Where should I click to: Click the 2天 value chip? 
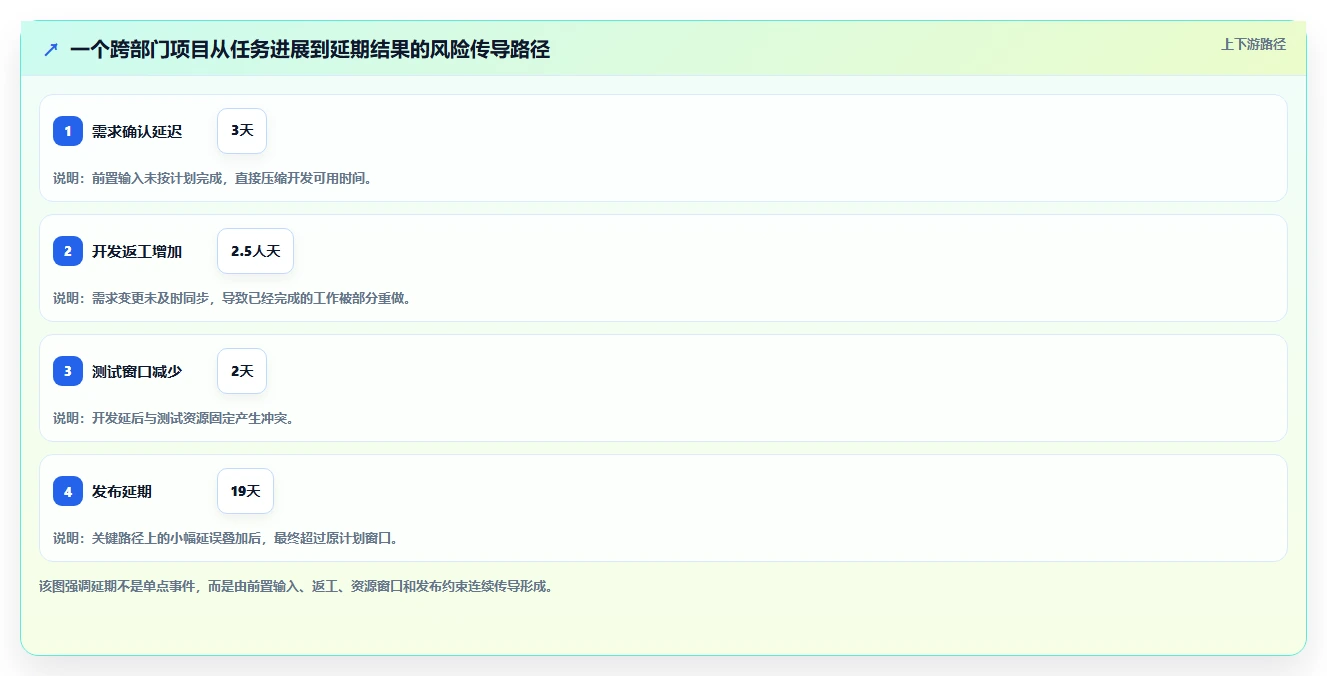242,371
